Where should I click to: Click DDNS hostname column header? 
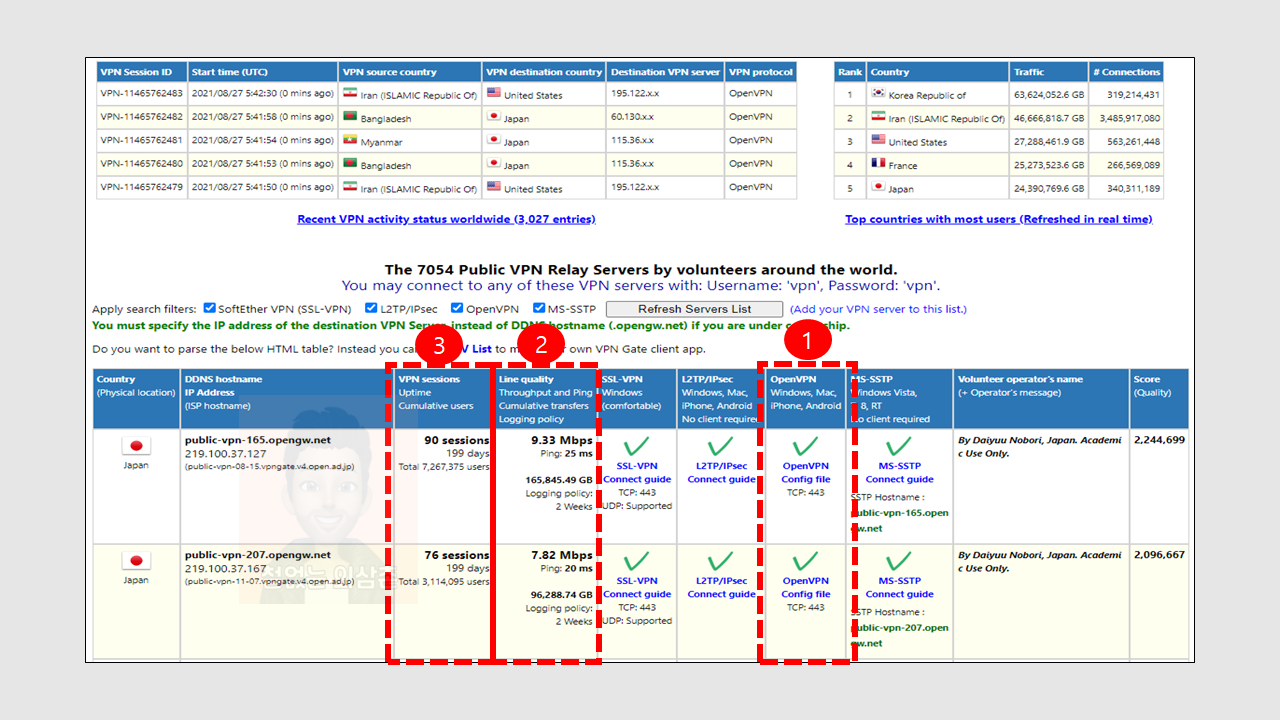(x=285, y=399)
